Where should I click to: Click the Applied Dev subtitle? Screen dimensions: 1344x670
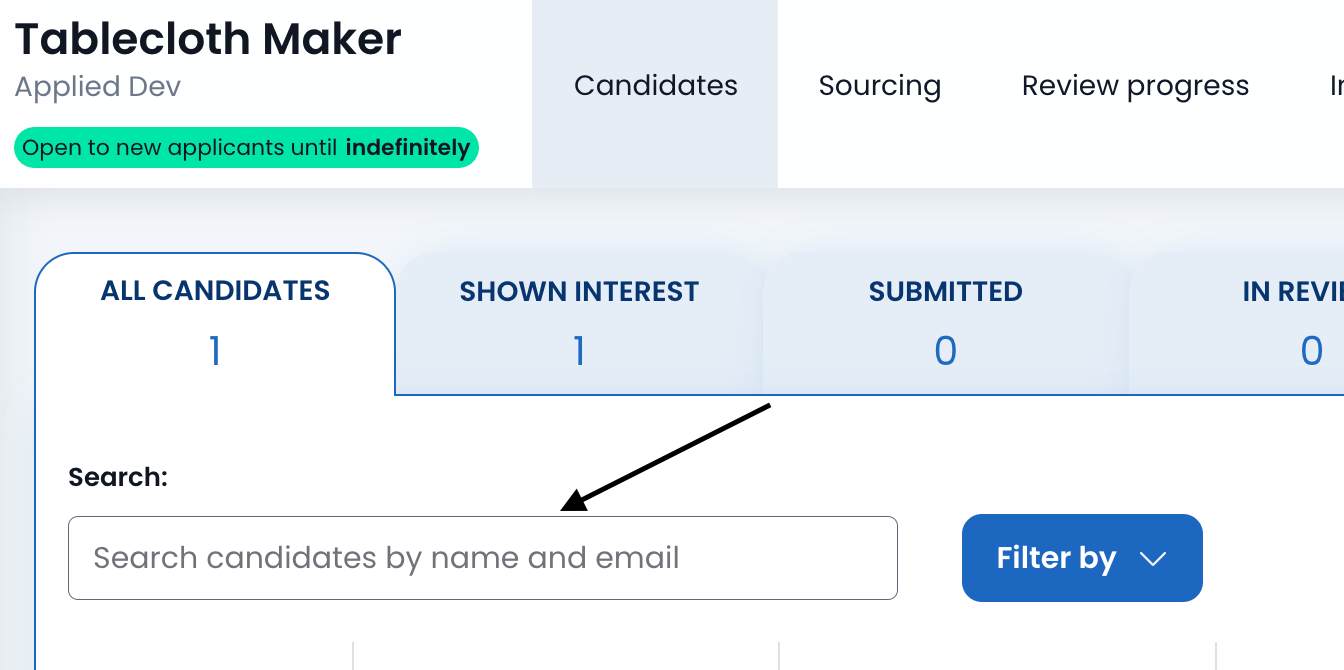[98, 86]
